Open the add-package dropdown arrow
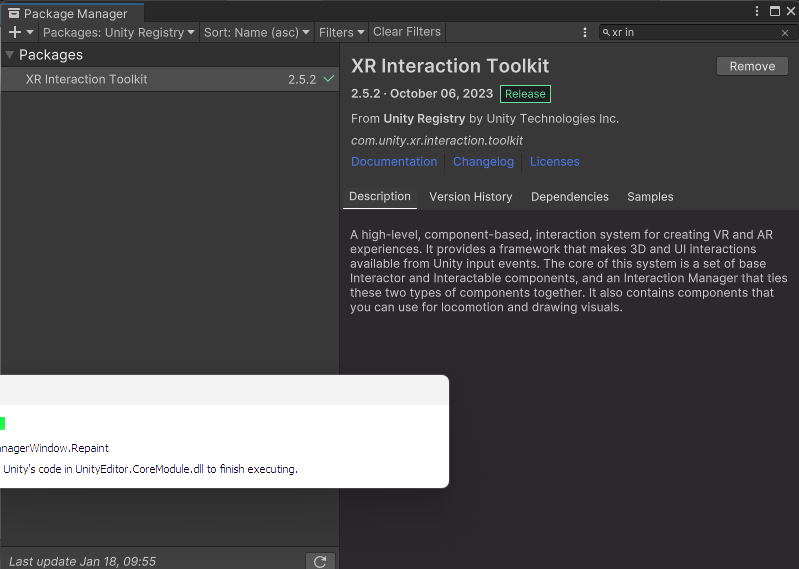Image resolution: width=799 pixels, height=569 pixels. pos(30,32)
